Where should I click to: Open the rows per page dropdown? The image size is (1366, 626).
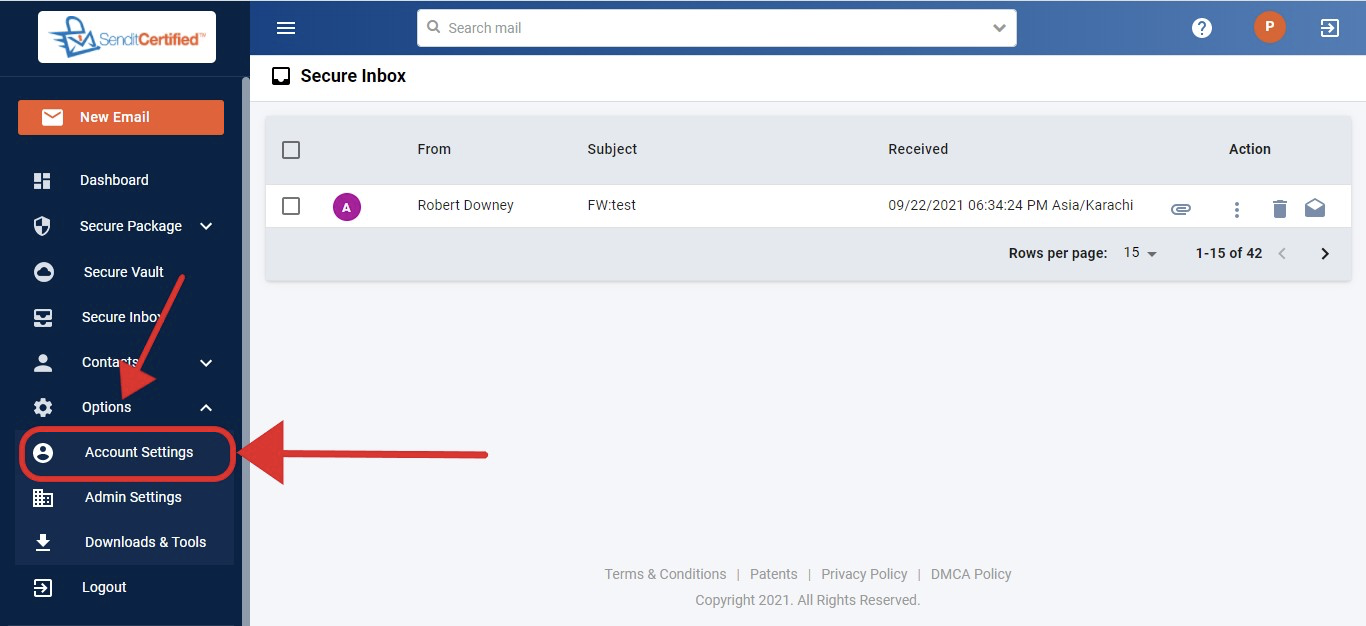[1139, 253]
